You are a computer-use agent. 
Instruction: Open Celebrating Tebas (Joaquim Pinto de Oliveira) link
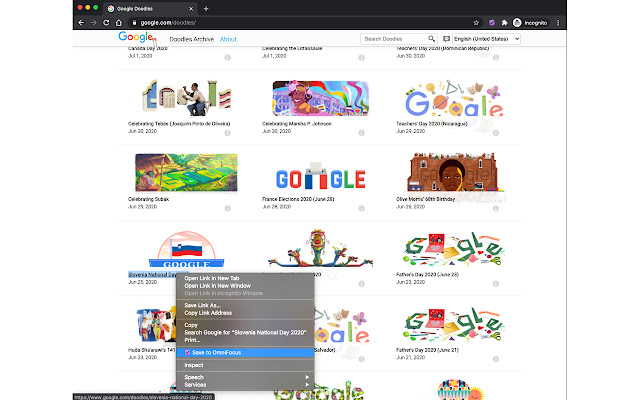179,124
